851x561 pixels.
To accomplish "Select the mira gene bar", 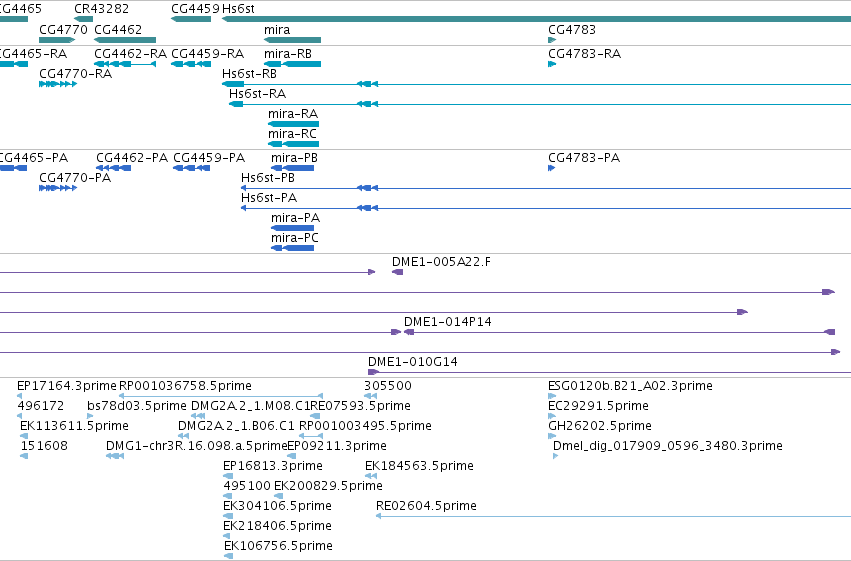I will pyautogui.click(x=293, y=40).
